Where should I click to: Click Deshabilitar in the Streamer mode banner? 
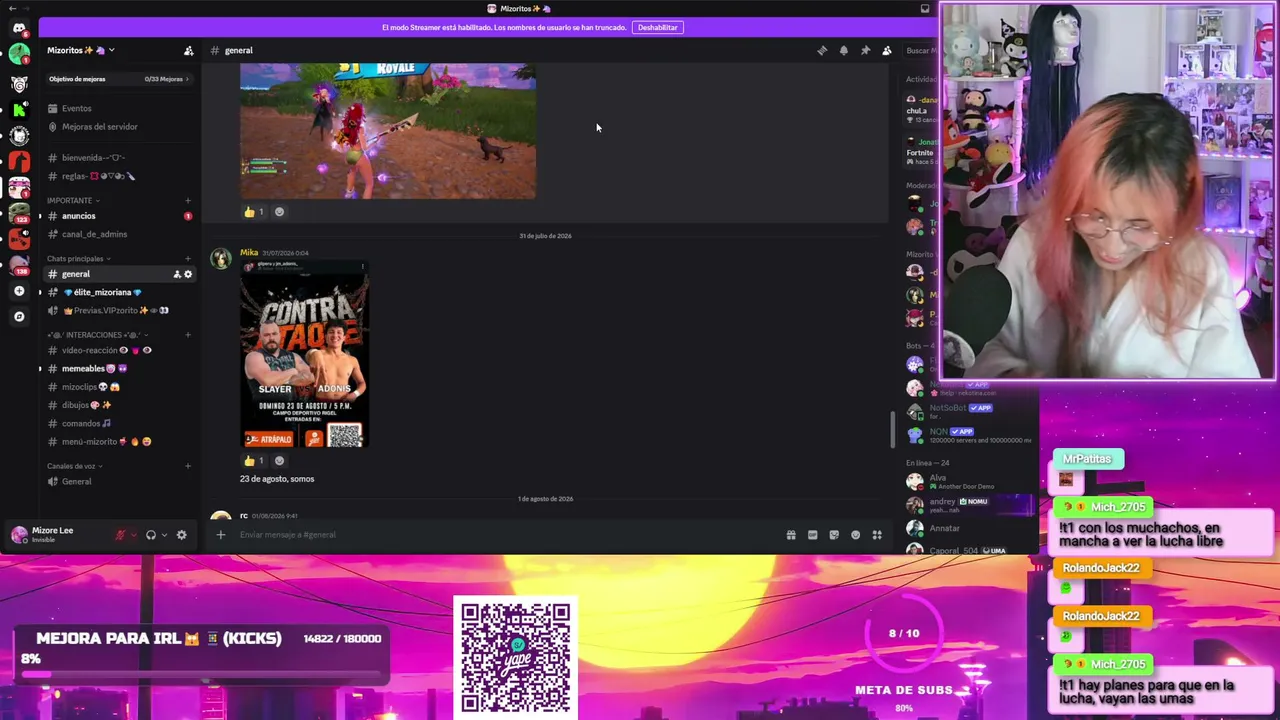(x=657, y=27)
